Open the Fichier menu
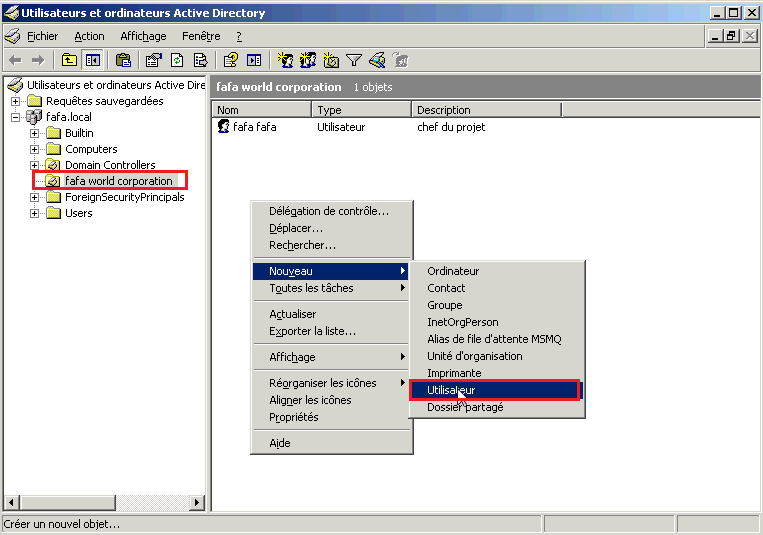763x535 pixels. [x=42, y=36]
